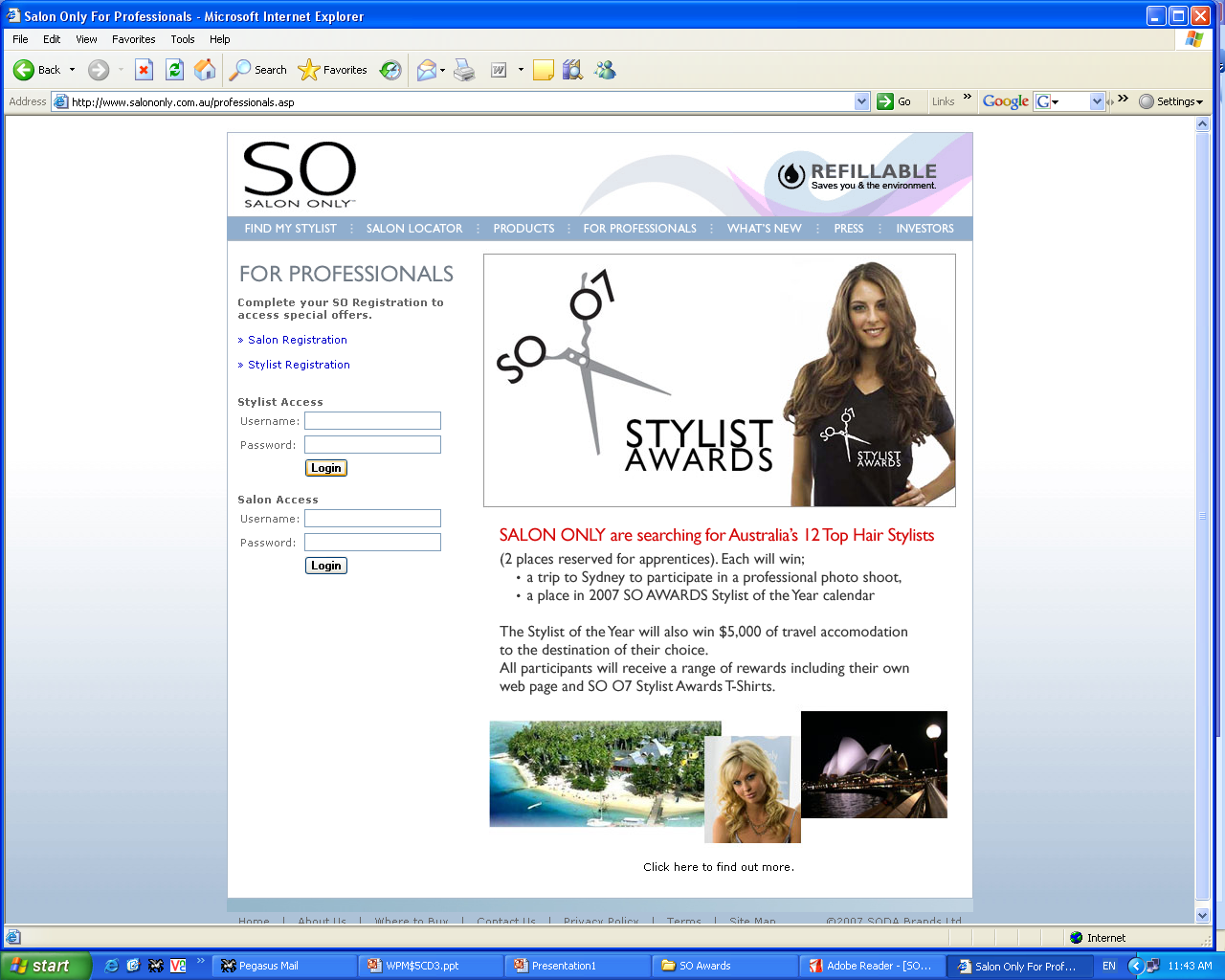Click the Stylist Access Login button
The height and width of the screenshot is (980, 1225).
pyautogui.click(x=325, y=468)
